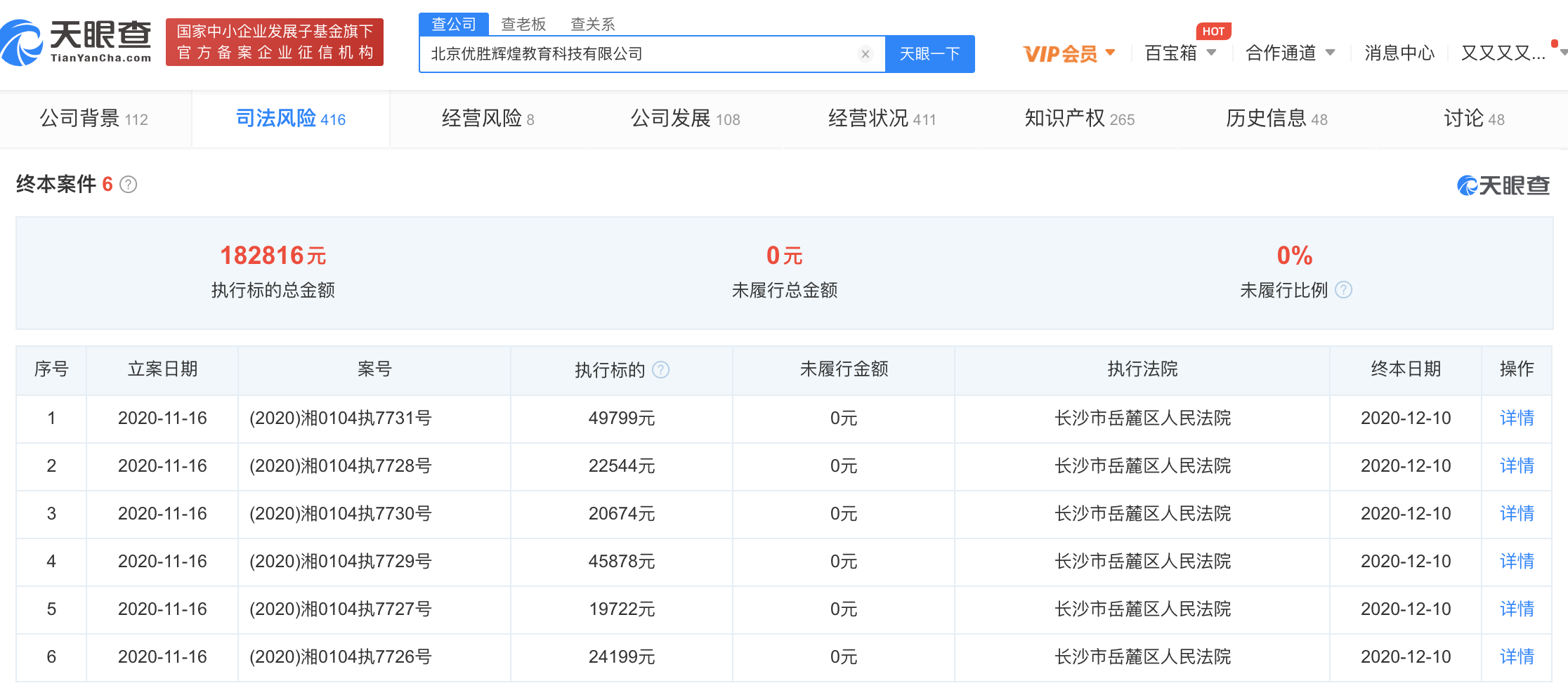1568x695 pixels.
Task: Open the 百宝箱 dropdown menu
Action: [x=1180, y=53]
